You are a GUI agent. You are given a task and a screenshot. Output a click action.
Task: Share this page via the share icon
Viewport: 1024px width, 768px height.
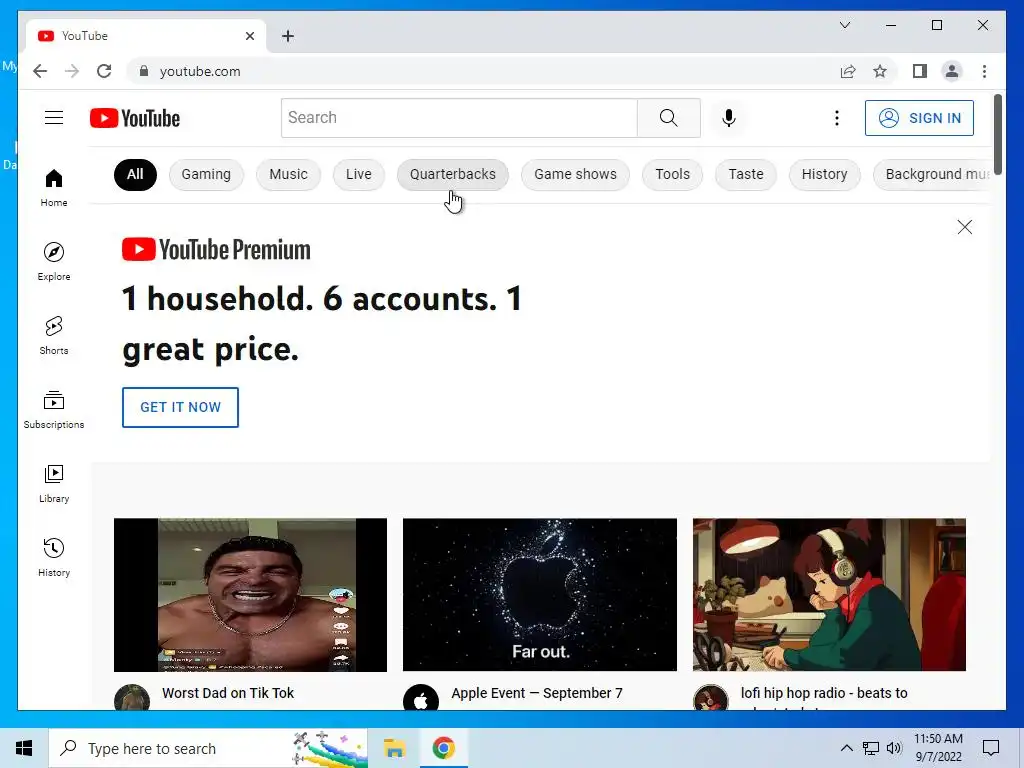(x=848, y=71)
